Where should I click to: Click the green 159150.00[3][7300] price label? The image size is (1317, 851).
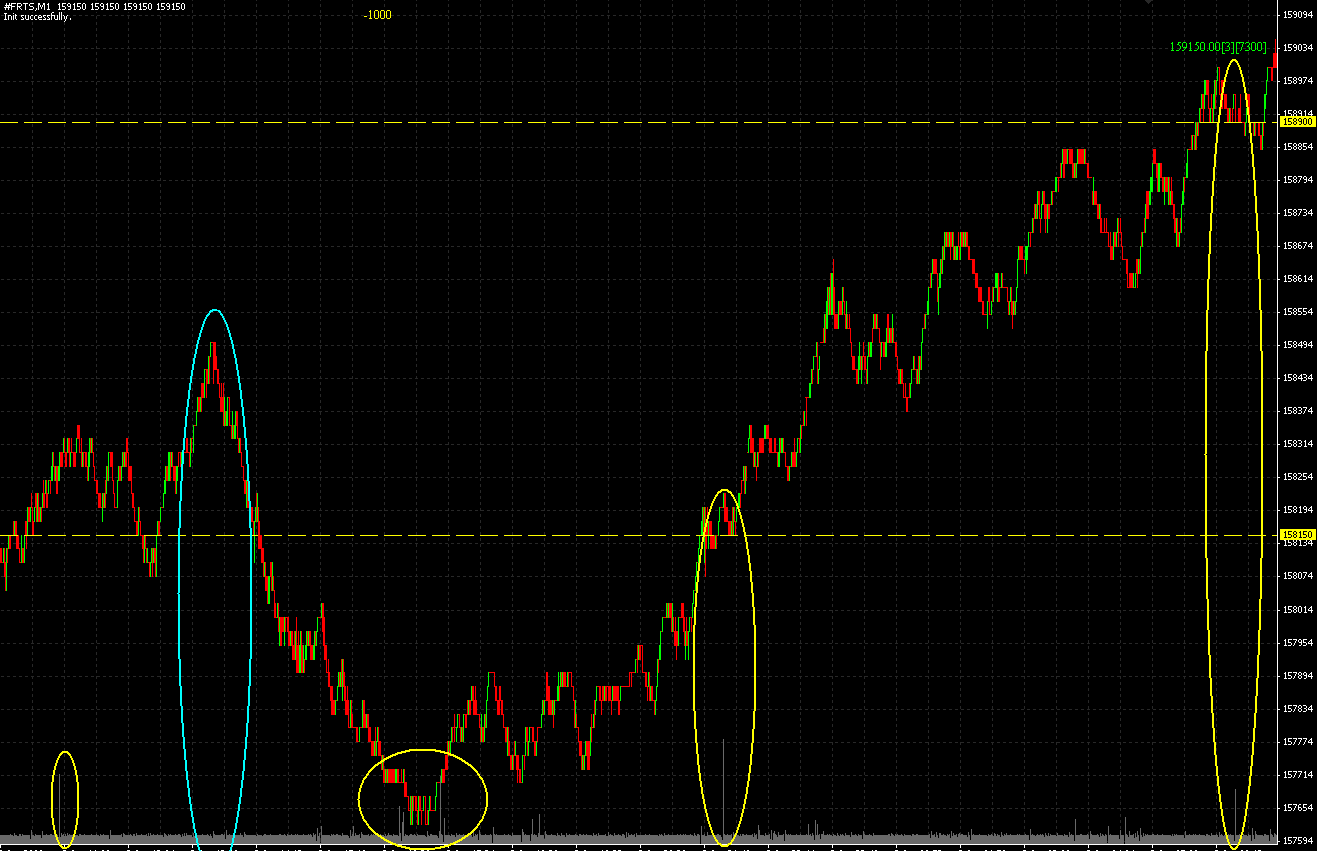tap(1218, 47)
